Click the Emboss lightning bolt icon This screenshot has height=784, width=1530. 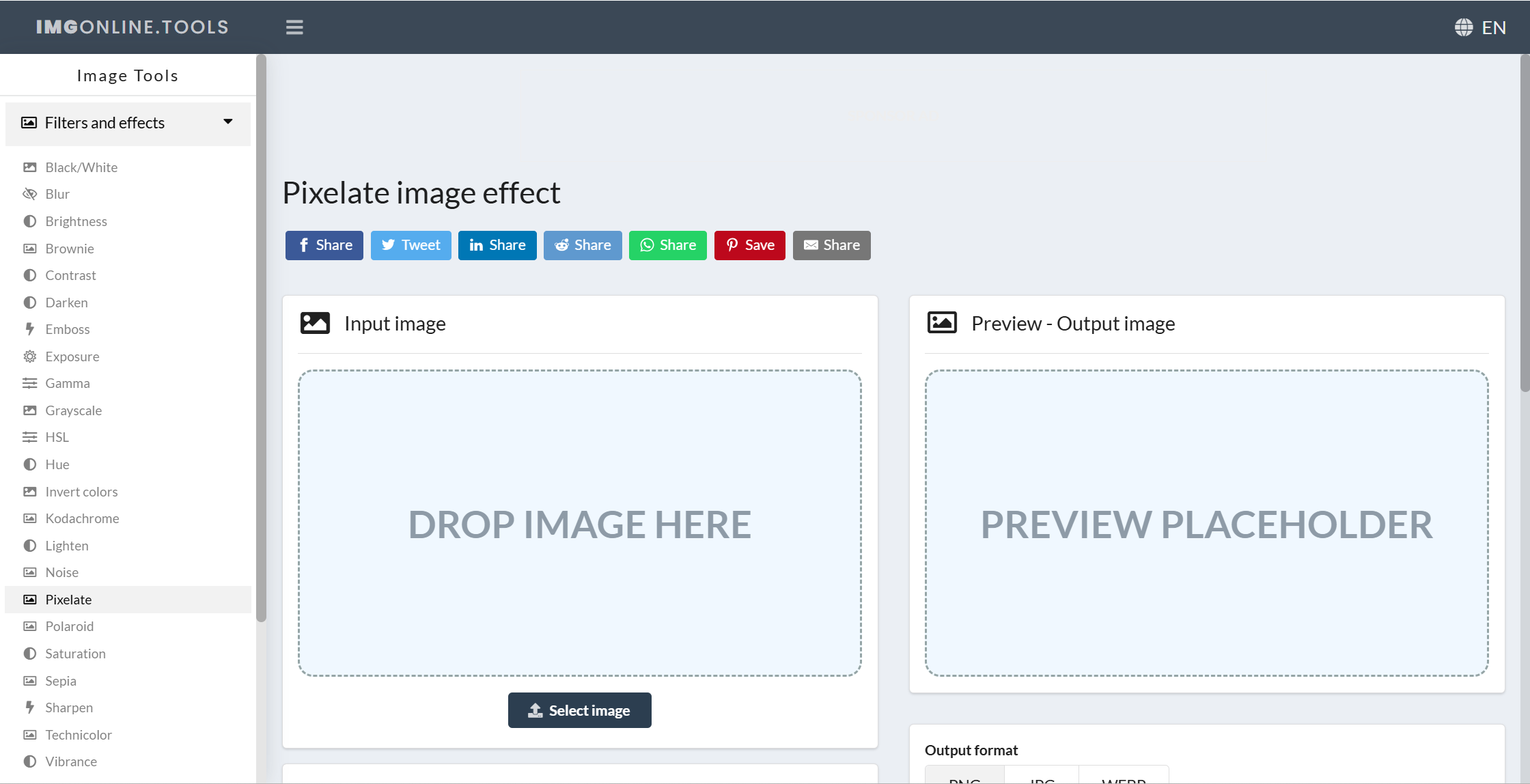pyautogui.click(x=29, y=329)
